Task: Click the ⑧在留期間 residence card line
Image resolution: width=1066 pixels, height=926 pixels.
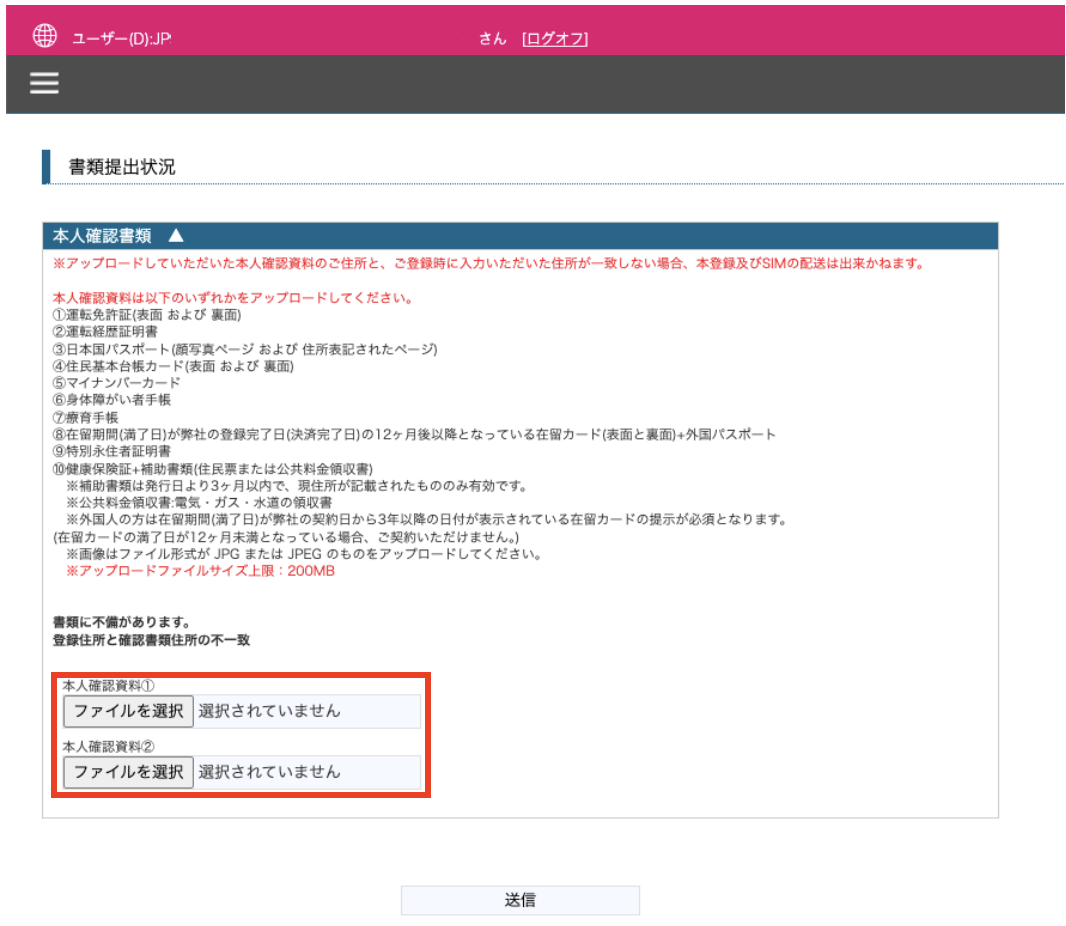Action: 414,434
